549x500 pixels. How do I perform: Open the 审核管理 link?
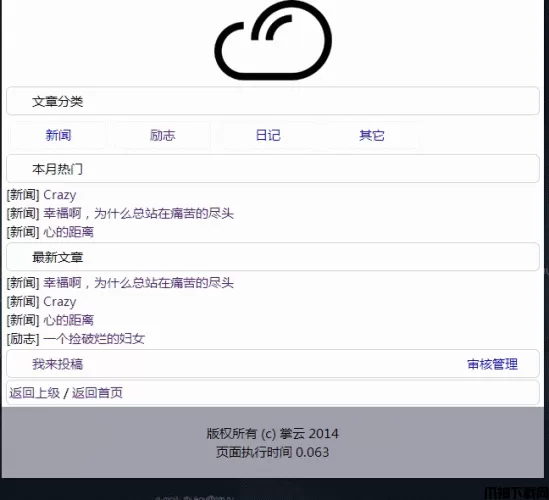(x=492, y=364)
